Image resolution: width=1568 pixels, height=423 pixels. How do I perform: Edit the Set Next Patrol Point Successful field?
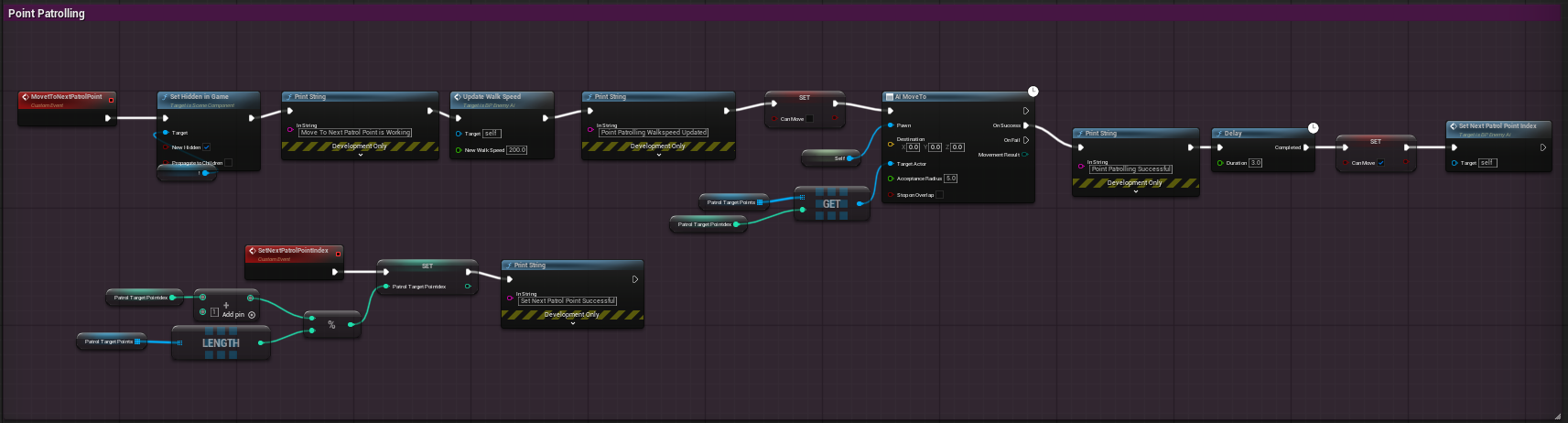pos(568,300)
